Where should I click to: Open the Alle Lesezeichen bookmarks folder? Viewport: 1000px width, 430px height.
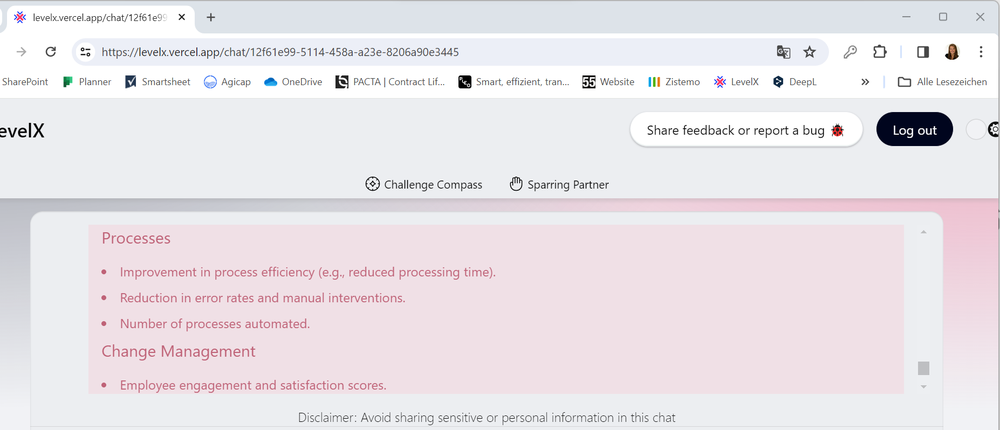pyautogui.click(x=945, y=82)
